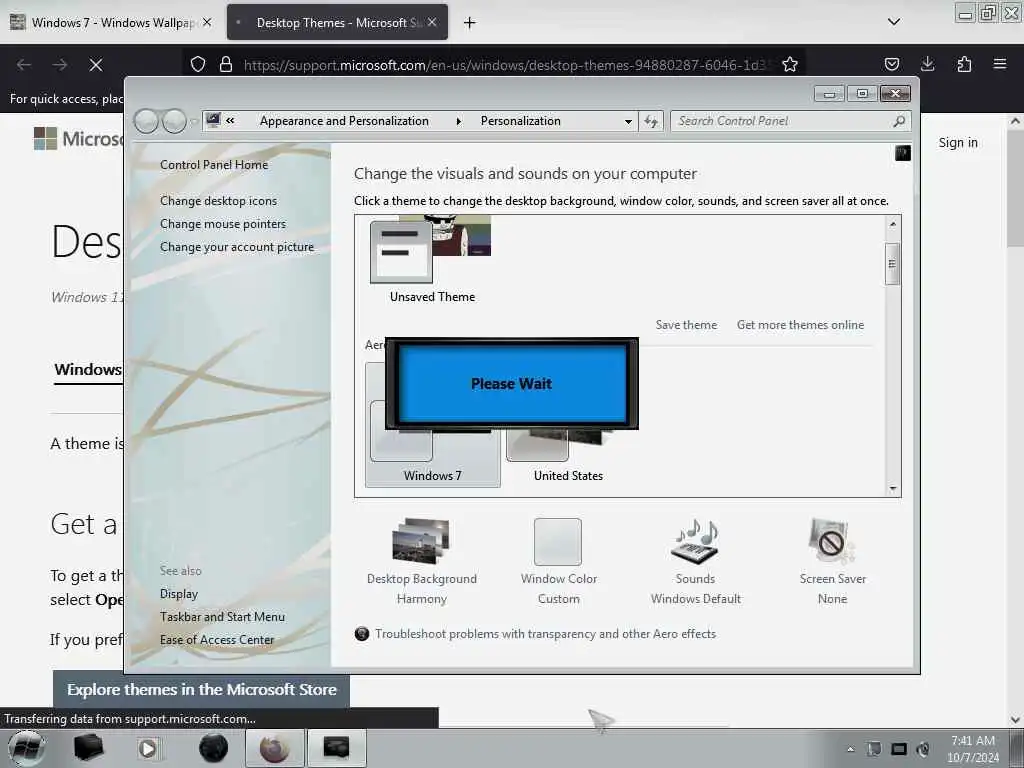1024x768 pixels.
Task: Click the taskbar clock showing 7:41 AM
Action: [972, 748]
